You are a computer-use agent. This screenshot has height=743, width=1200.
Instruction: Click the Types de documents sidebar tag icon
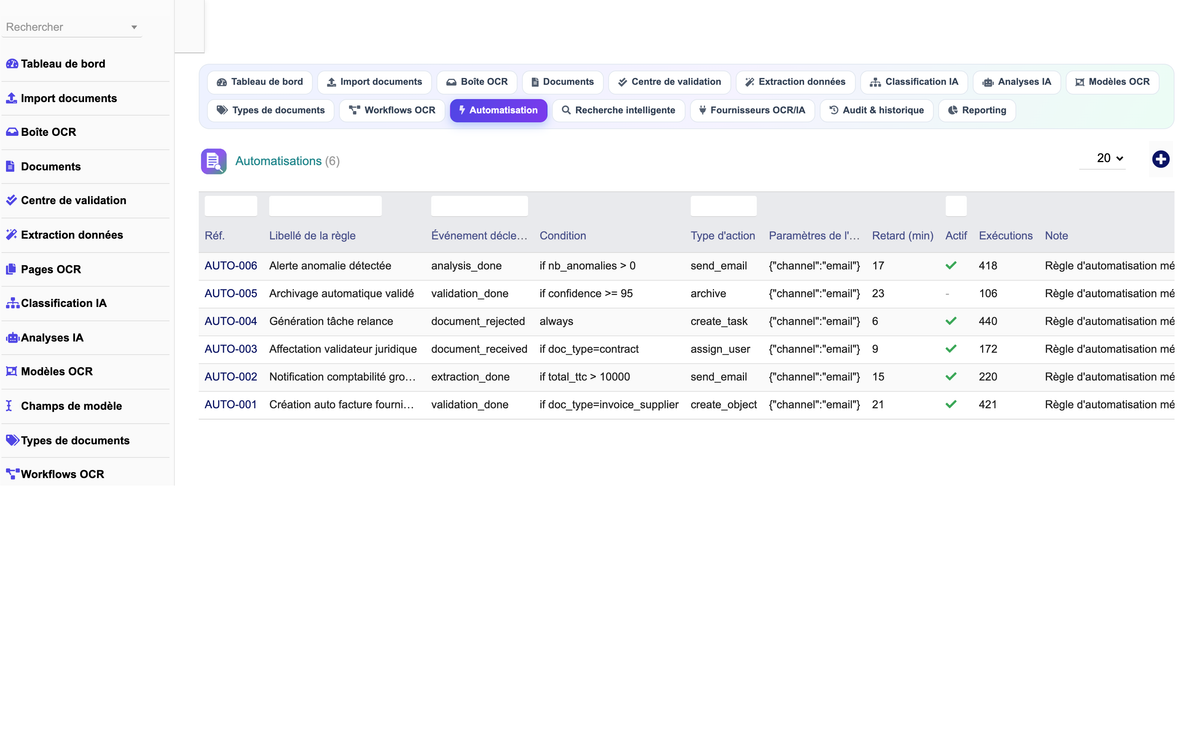(13, 440)
